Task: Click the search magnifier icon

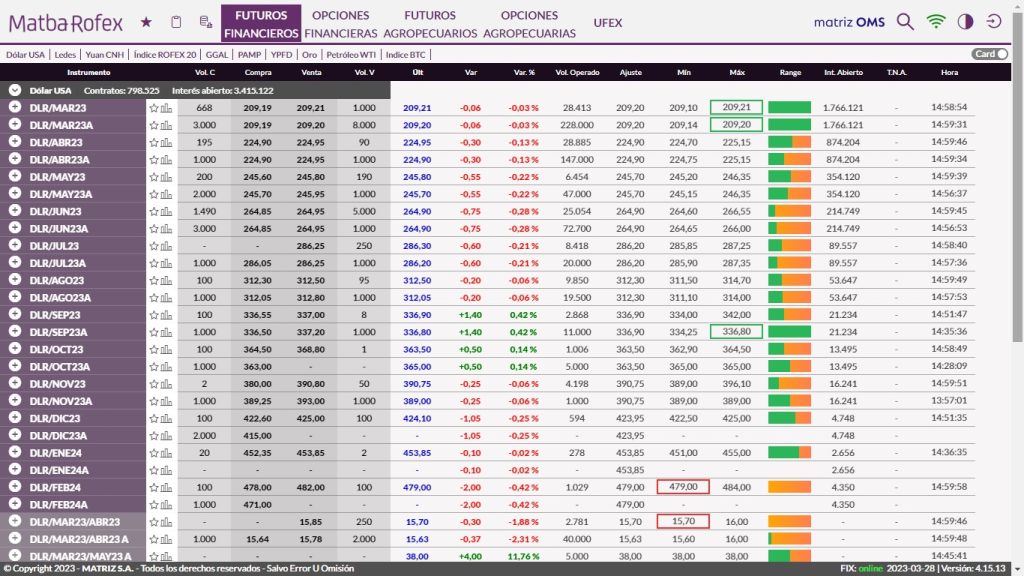Action: 905,22
